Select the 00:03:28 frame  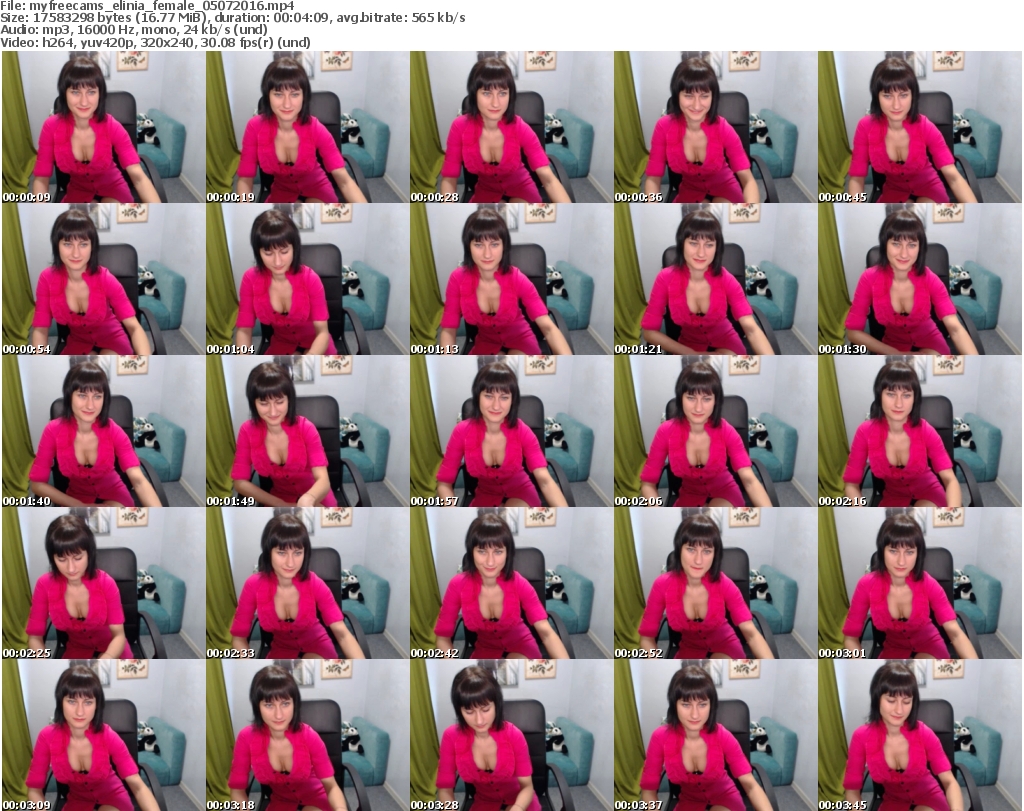point(511,735)
